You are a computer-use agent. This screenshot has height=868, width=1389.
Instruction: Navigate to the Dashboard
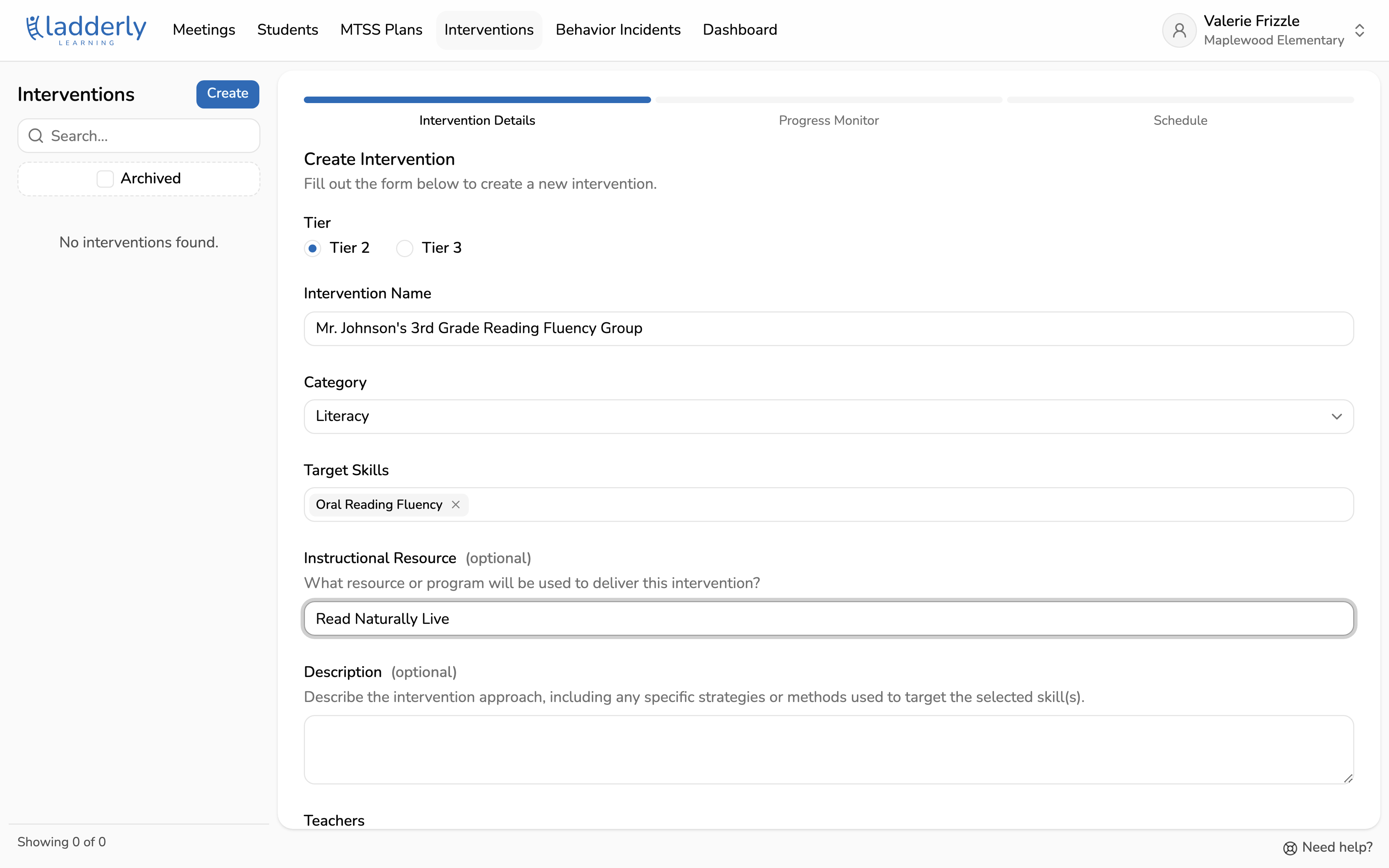pyautogui.click(x=740, y=30)
